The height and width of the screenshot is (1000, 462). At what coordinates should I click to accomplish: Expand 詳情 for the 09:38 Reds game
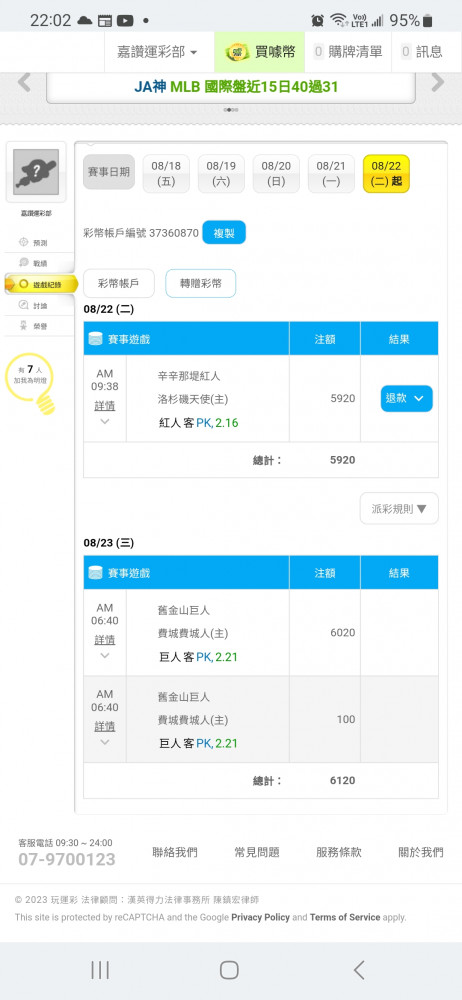[105, 406]
